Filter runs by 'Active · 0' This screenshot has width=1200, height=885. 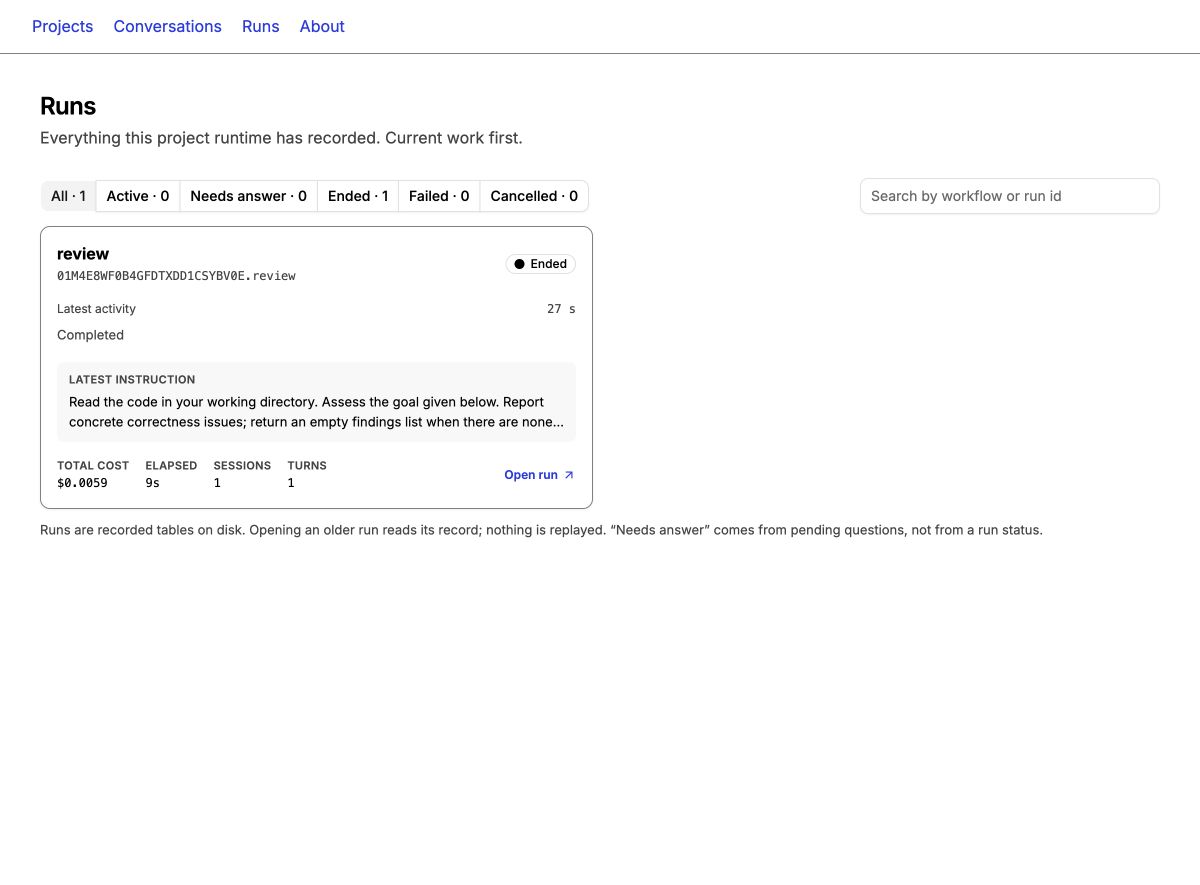pos(138,196)
